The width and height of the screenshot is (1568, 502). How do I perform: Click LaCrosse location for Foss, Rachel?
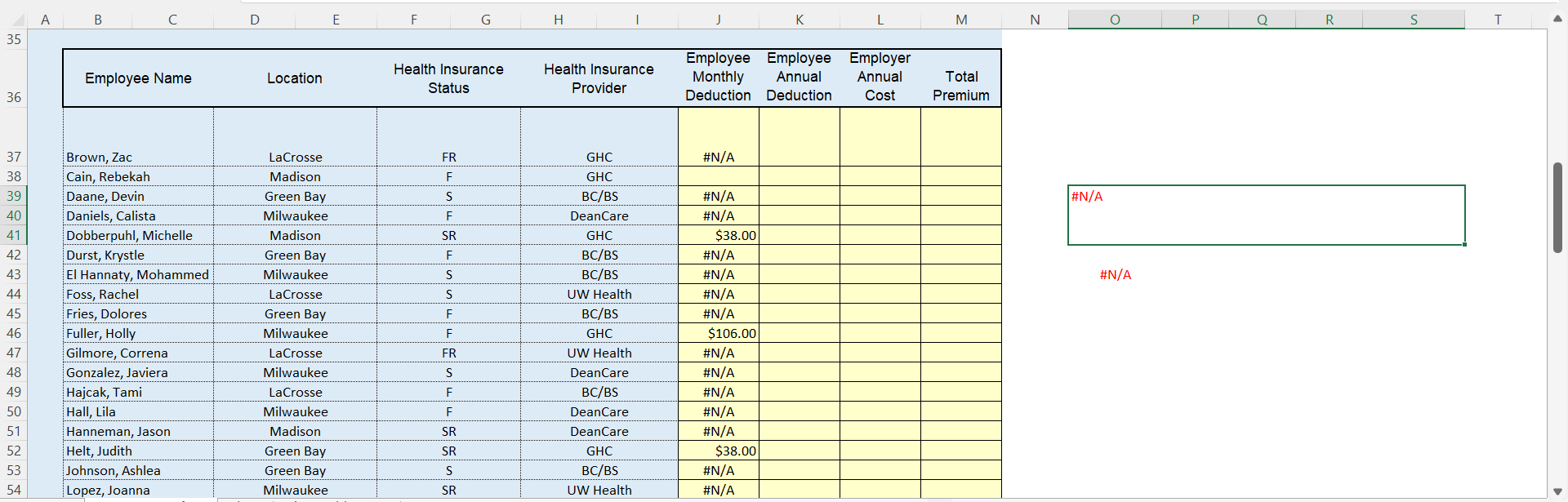click(295, 294)
